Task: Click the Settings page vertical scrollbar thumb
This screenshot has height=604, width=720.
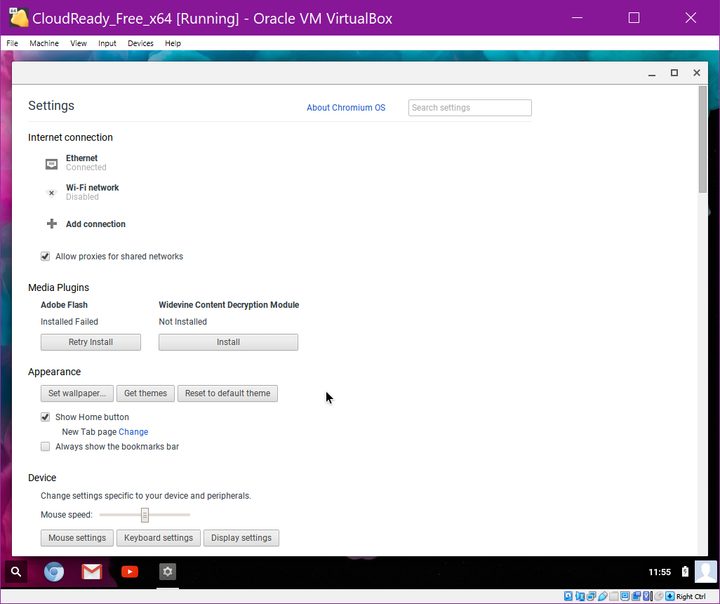Action: [703, 139]
